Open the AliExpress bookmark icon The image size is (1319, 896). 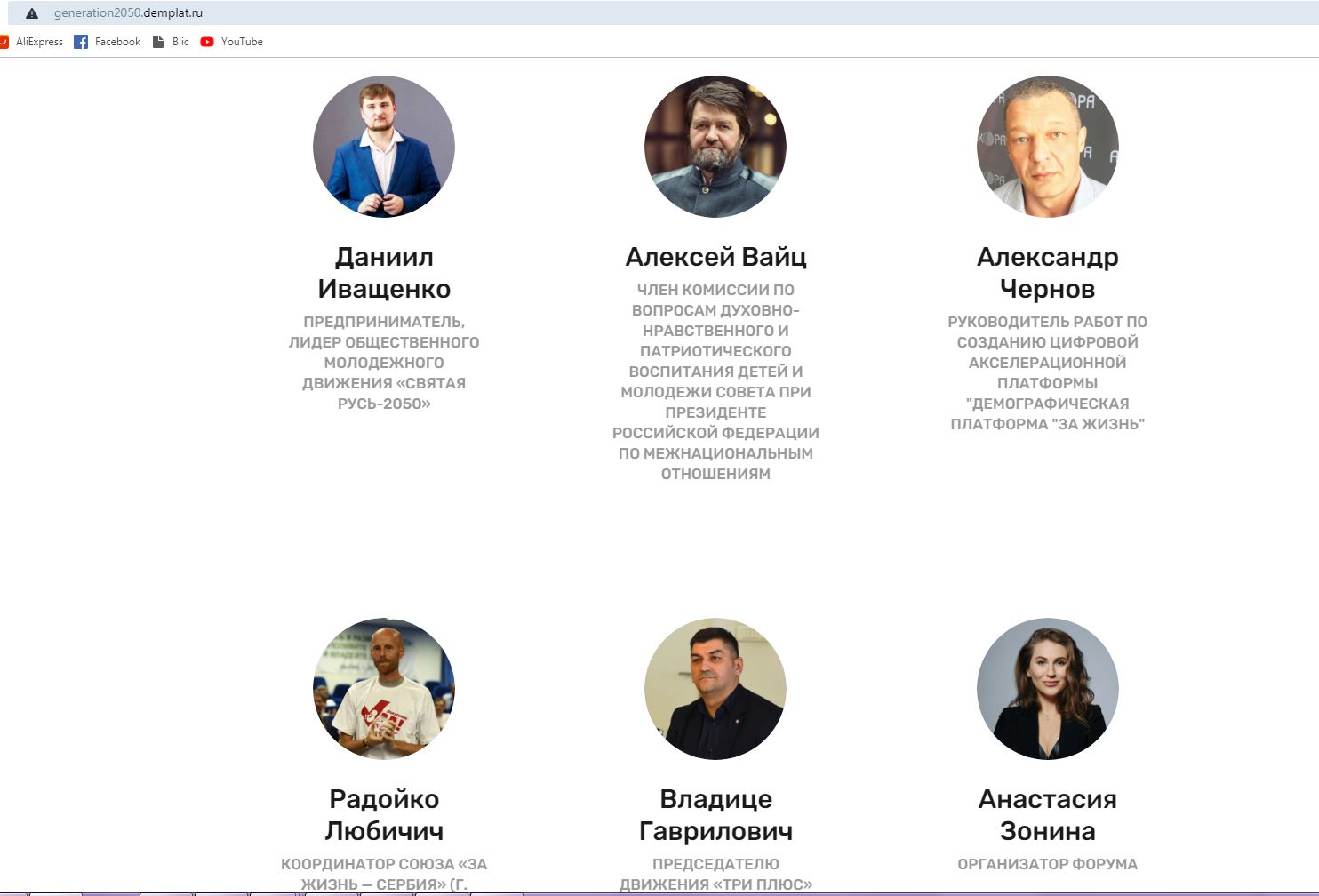tap(4, 42)
